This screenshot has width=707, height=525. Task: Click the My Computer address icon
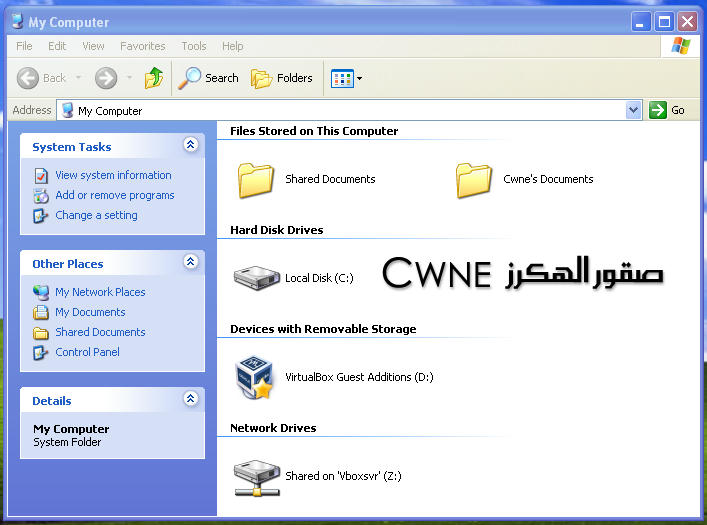[68, 111]
